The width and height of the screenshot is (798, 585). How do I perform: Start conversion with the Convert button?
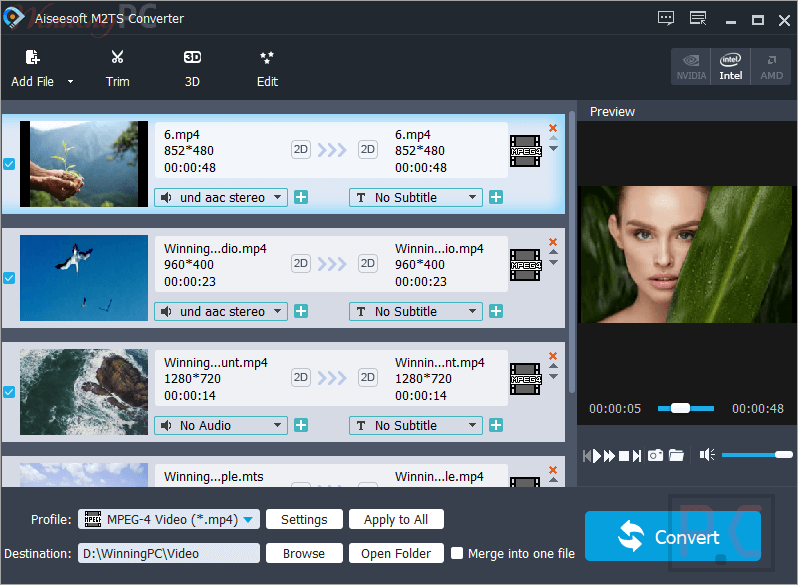click(x=673, y=536)
